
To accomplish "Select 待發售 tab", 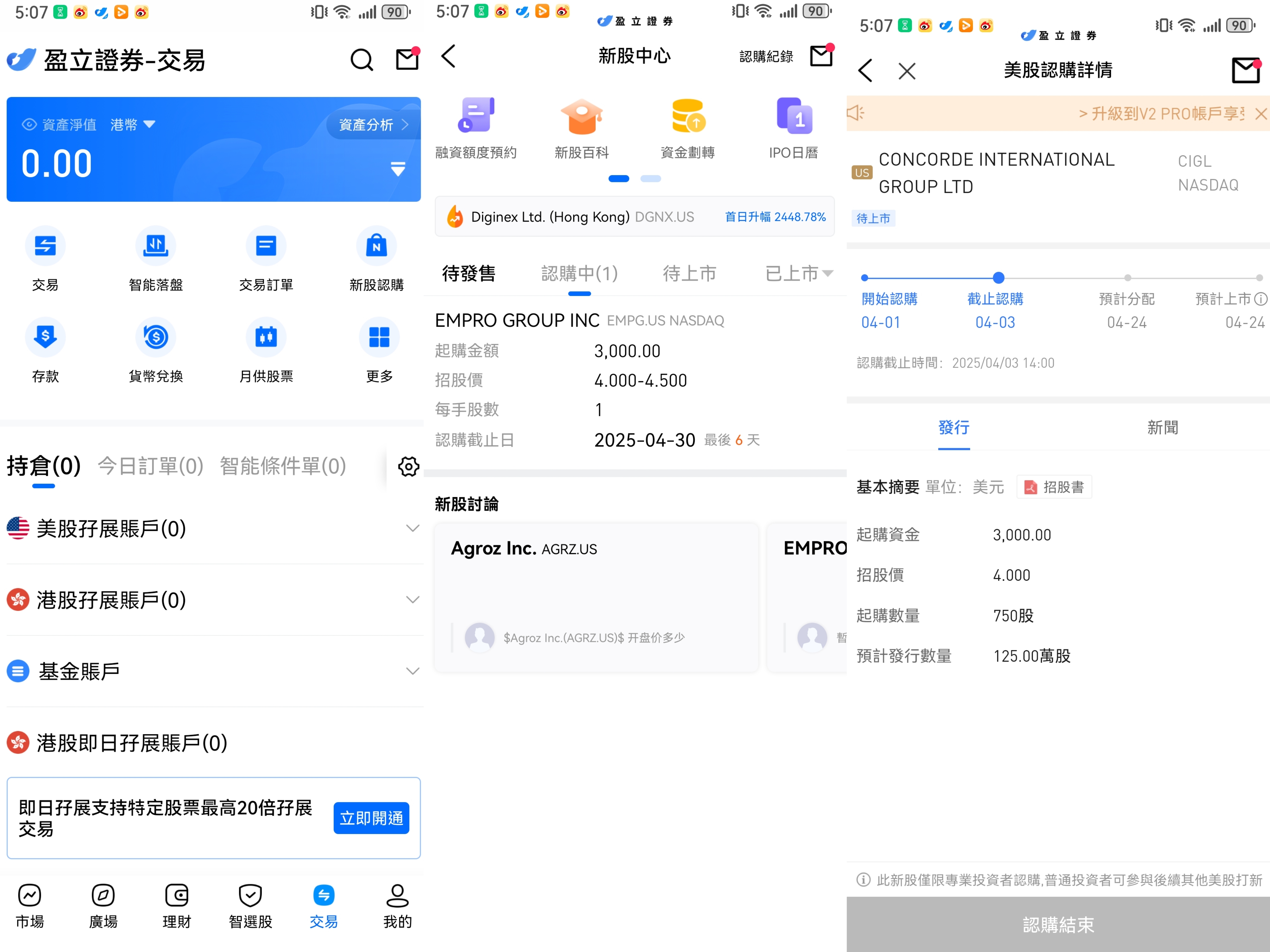I will click(x=468, y=273).
